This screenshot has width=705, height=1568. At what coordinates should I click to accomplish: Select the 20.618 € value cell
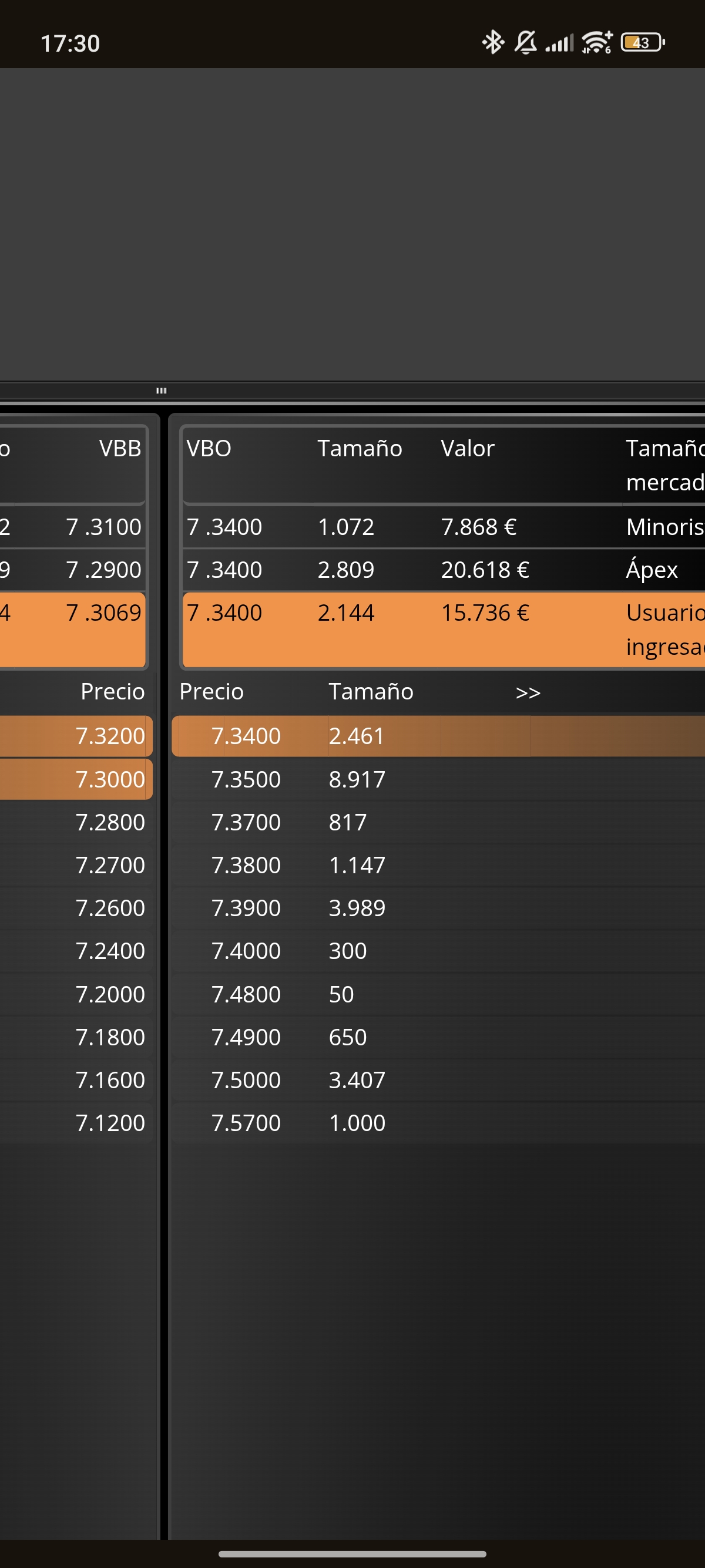click(x=485, y=570)
